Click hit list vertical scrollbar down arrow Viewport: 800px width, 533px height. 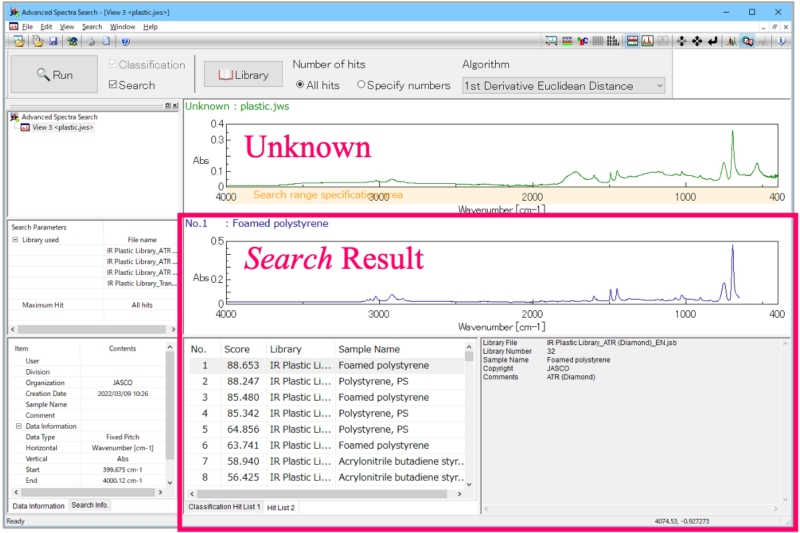coord(469,485)
